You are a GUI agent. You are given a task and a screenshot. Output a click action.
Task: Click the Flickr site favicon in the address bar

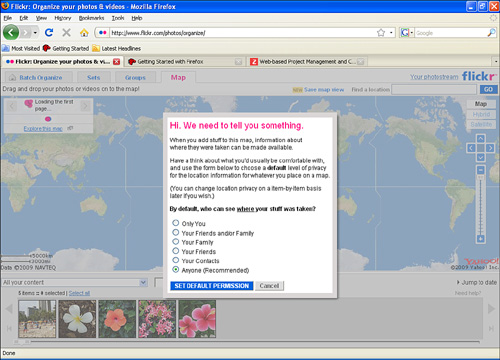point(103,32)
